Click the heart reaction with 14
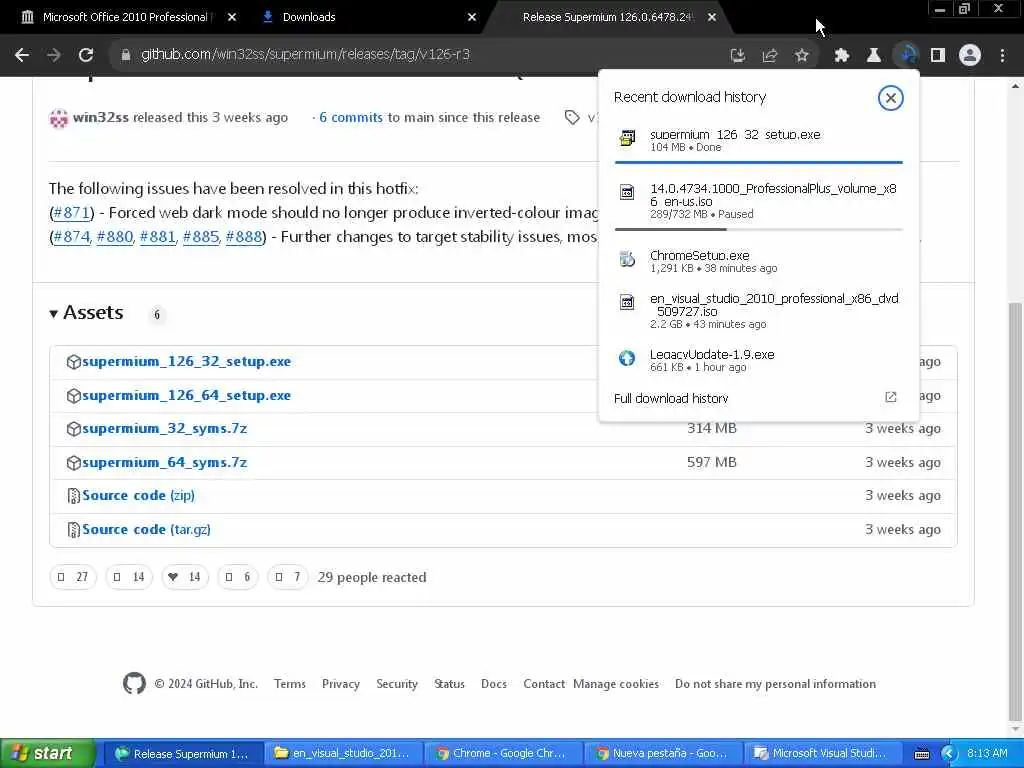This screenshot has height=768, width=1024. [x=185, y=577]
